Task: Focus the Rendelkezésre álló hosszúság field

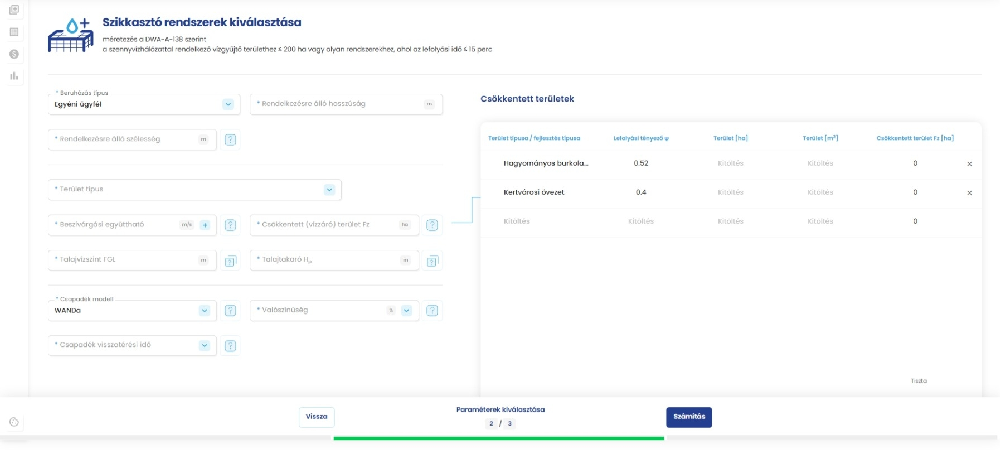Action: click(x=346, y=104)
